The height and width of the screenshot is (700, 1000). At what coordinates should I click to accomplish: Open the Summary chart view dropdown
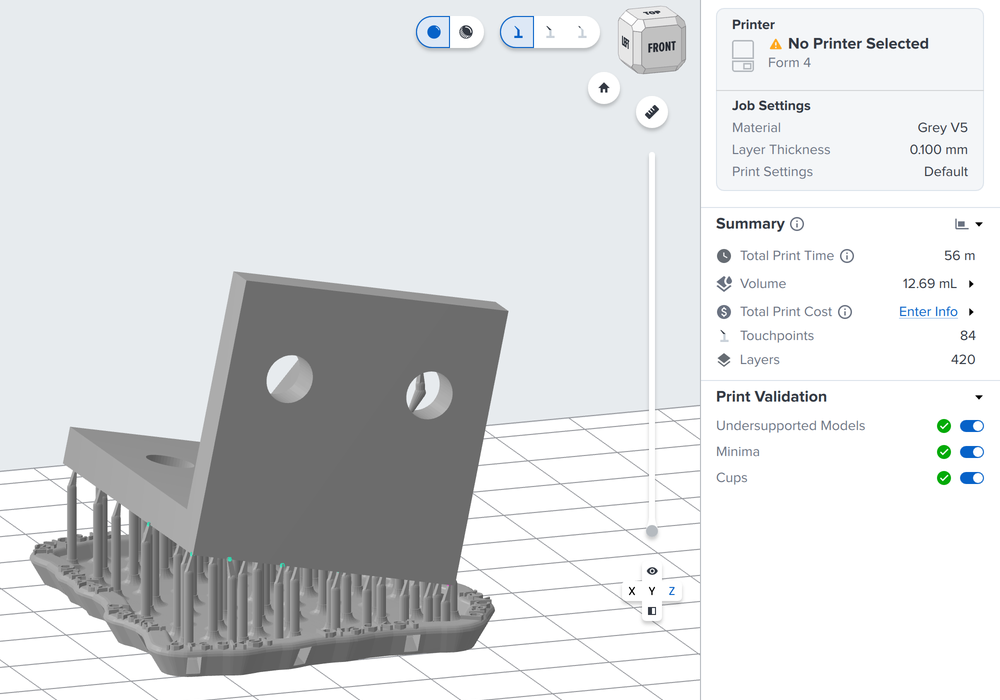pos(968,224)
